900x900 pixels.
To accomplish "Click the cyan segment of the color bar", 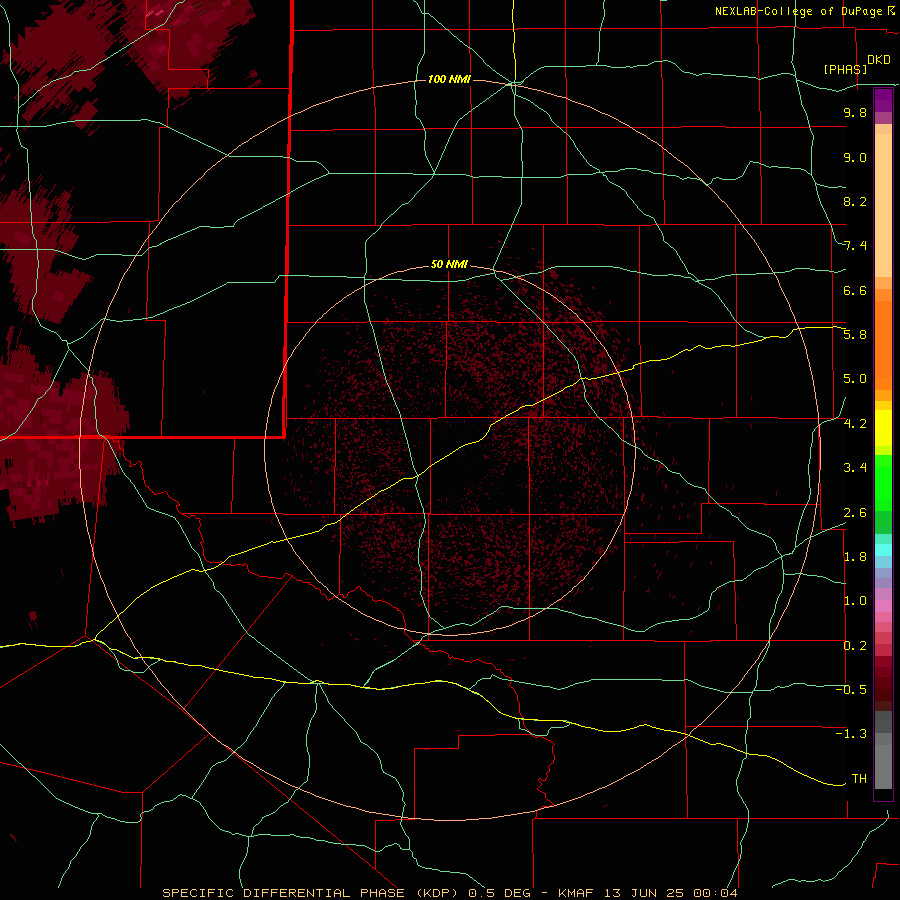I will 883,549.
